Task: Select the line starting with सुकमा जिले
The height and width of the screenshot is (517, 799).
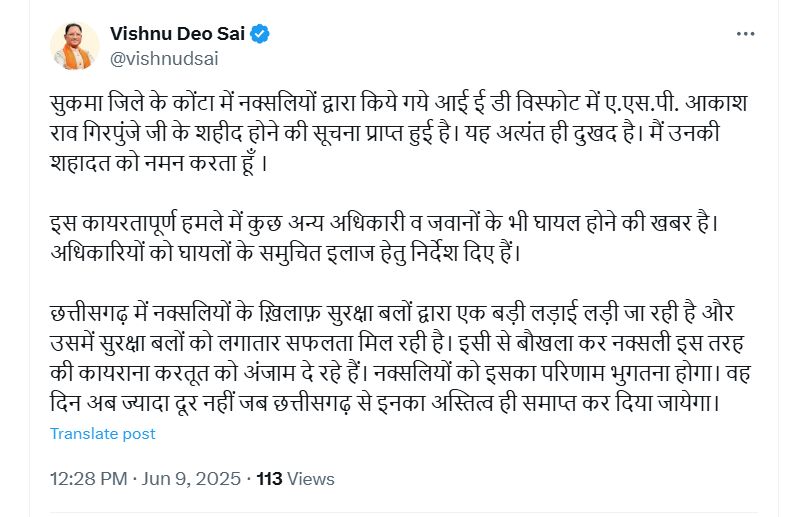Action: point(398,103)
